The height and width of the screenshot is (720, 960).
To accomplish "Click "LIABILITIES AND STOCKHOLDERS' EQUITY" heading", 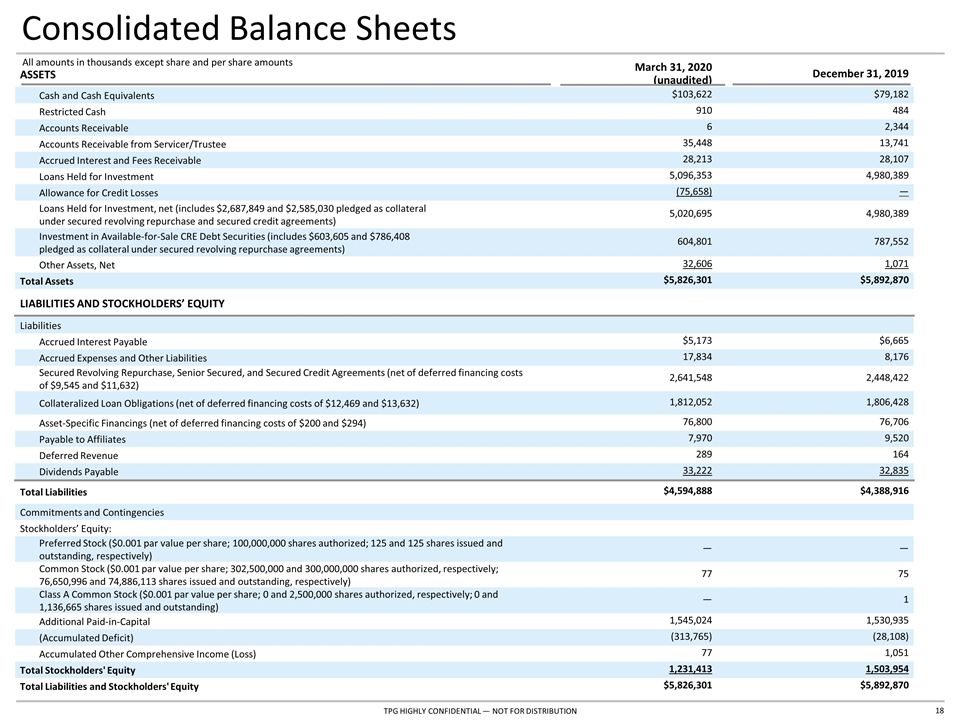I will point(122,304).
